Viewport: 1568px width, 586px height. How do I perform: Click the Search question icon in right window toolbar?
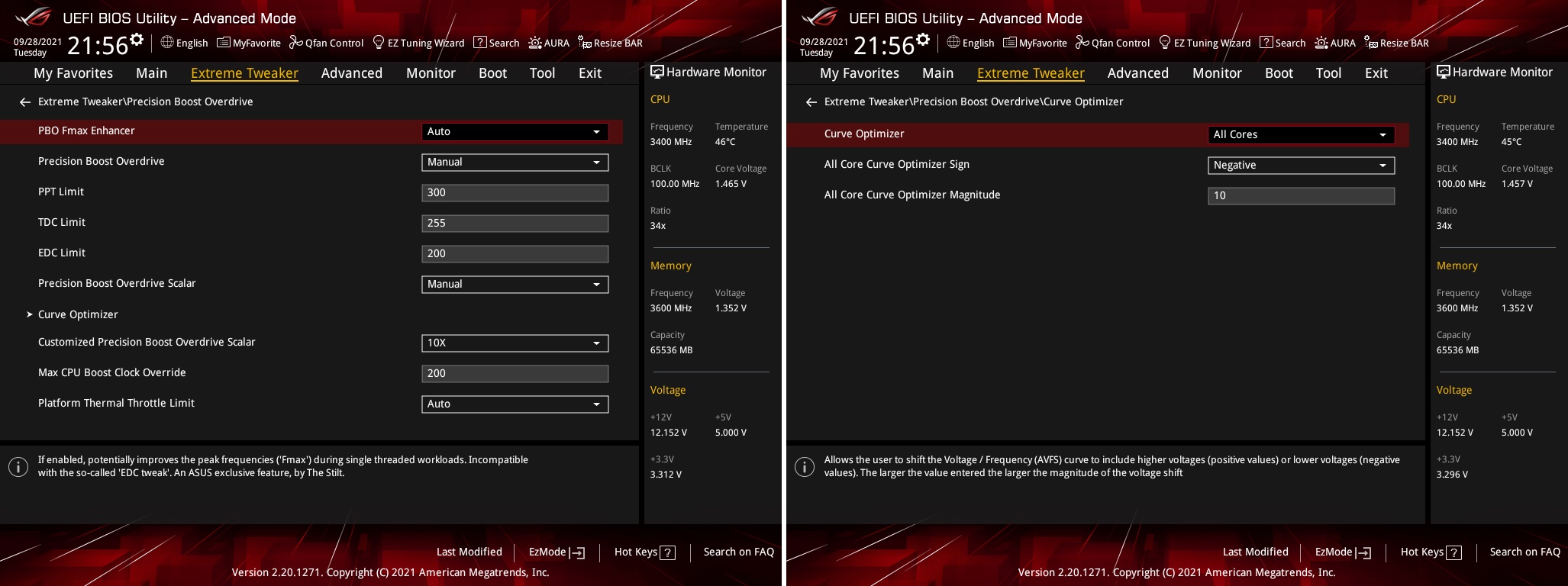1266,42
